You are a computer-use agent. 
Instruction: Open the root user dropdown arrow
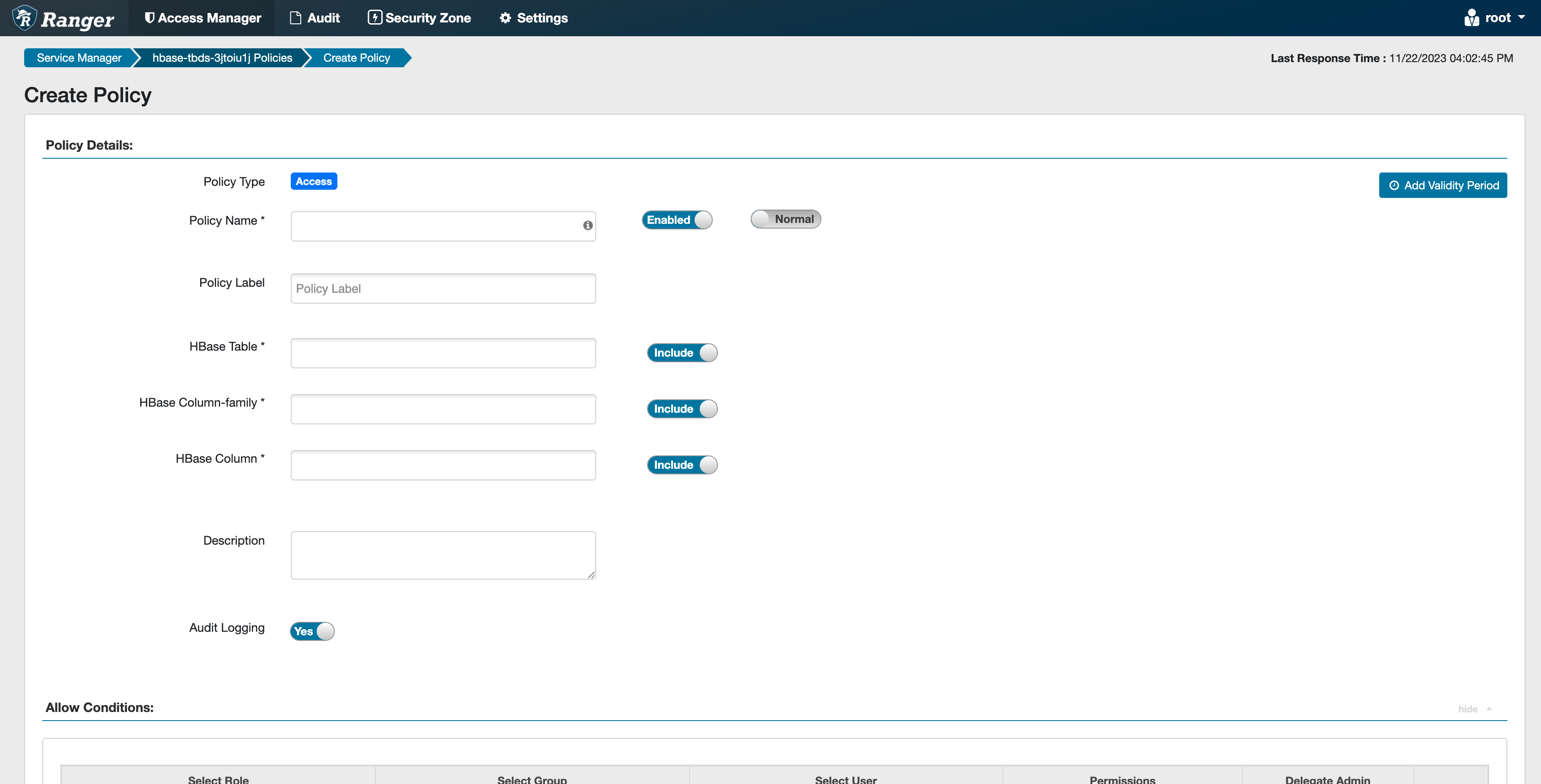1521,17
